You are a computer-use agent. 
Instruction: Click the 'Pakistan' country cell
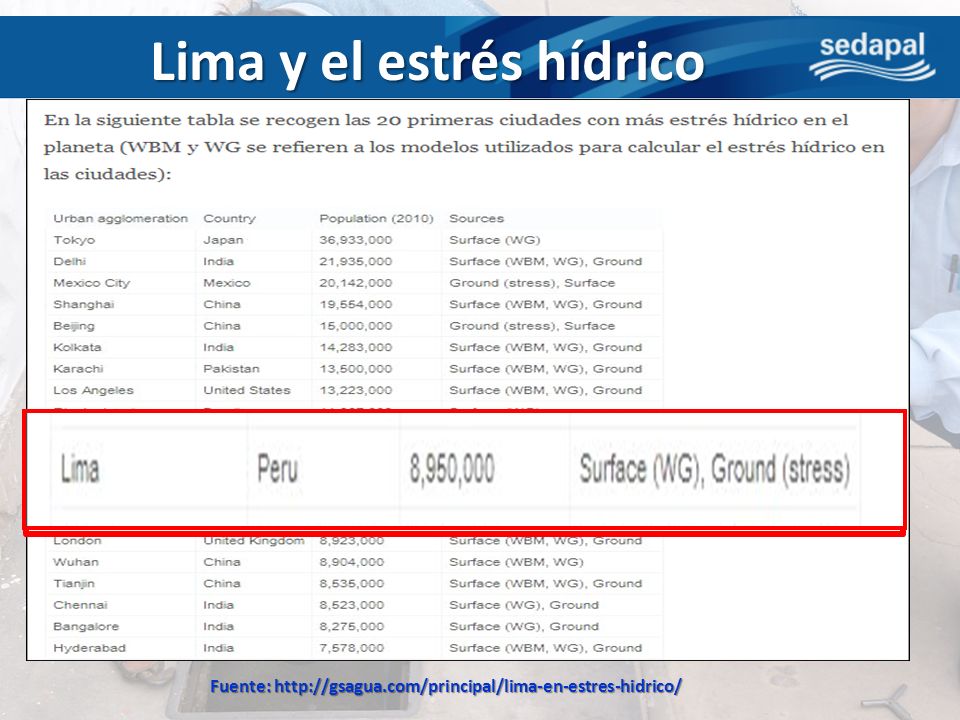pos(231,369)
